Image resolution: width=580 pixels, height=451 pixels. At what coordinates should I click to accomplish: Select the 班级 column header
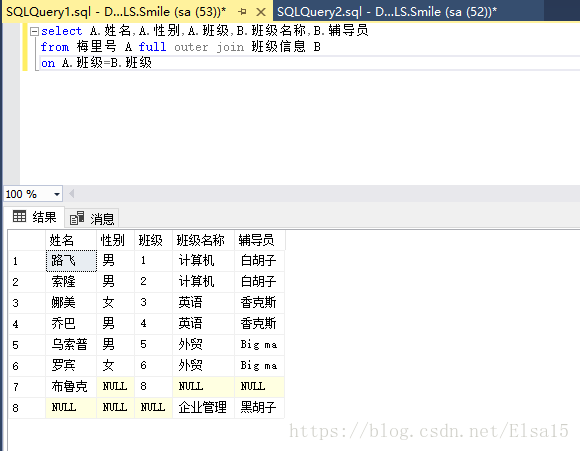point(154,240)
